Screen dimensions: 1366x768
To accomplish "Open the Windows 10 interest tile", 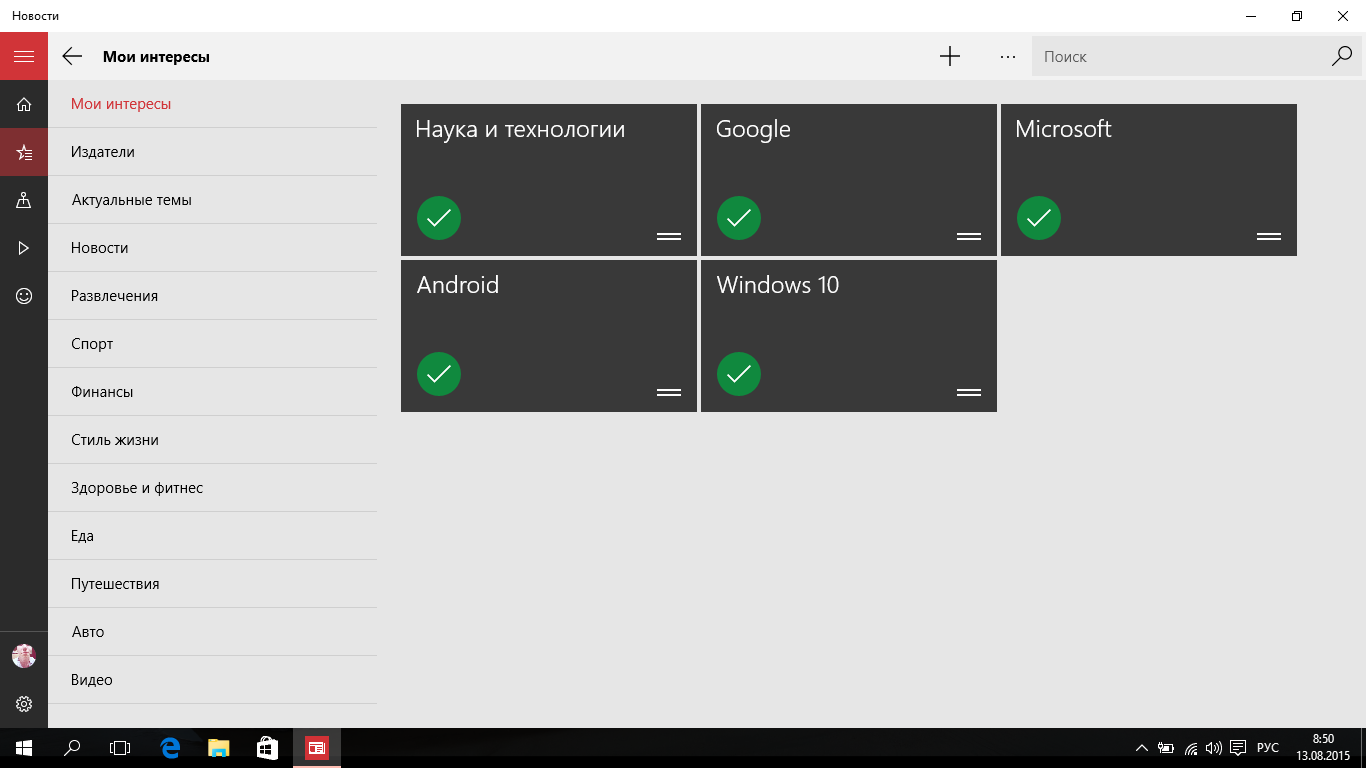I will tap(849, 336).
